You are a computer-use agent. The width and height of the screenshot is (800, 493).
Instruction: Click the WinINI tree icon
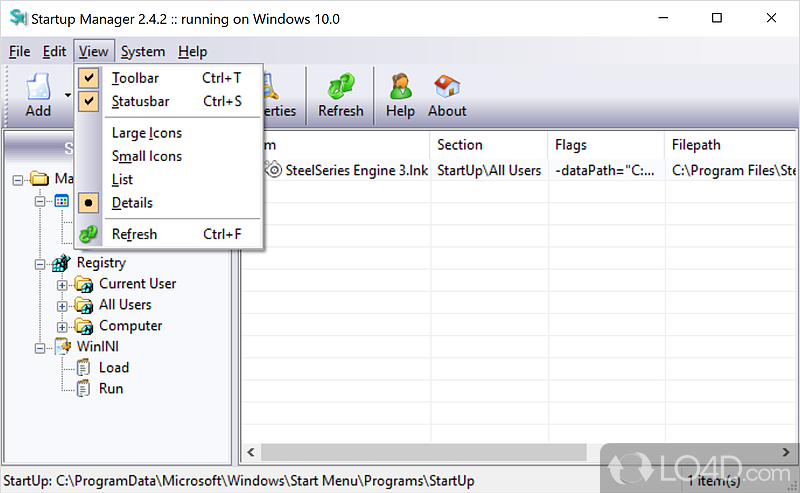point(62,347)
